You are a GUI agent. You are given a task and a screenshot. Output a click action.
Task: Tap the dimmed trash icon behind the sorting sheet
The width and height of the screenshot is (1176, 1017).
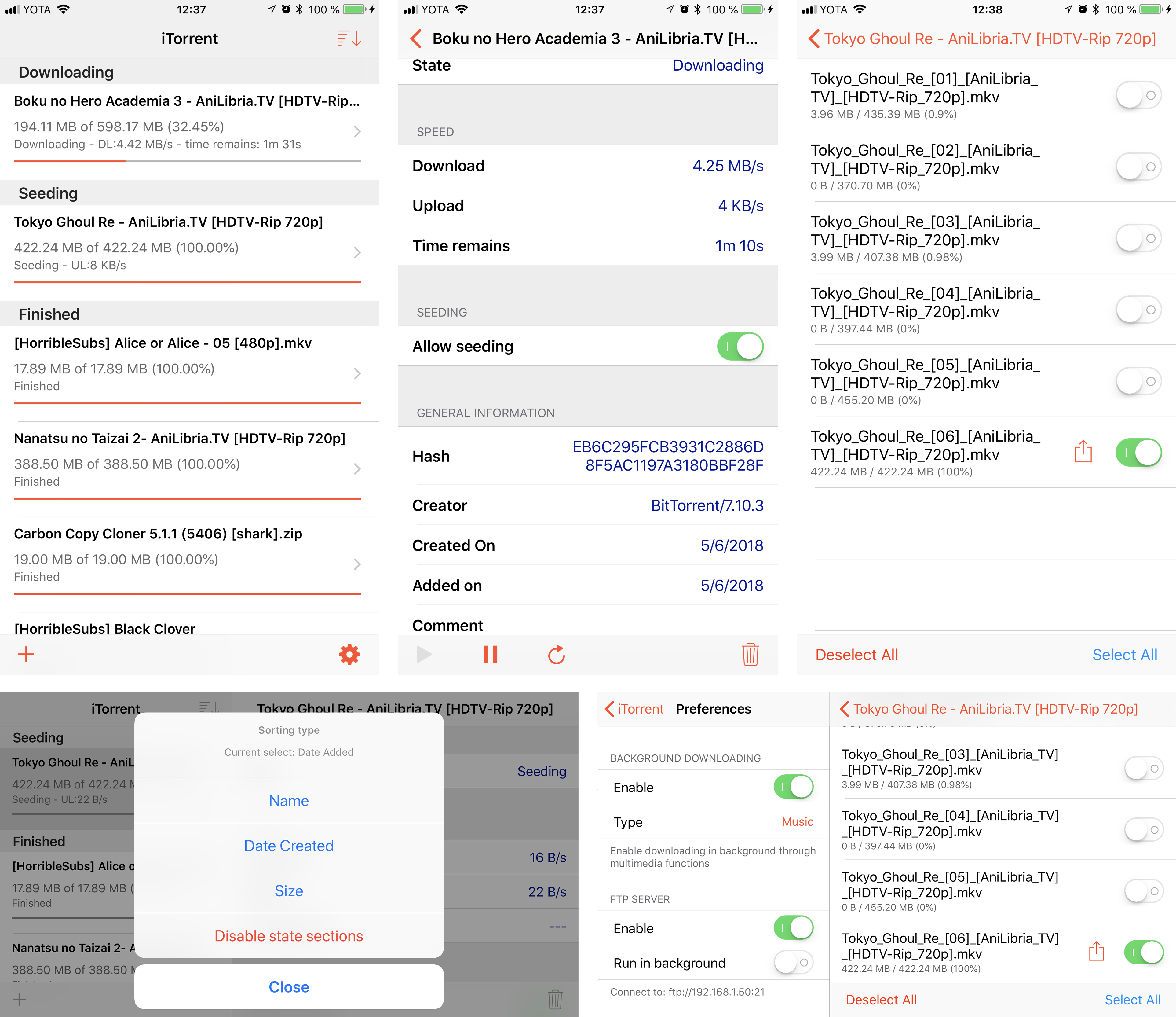tap(555, 999)
